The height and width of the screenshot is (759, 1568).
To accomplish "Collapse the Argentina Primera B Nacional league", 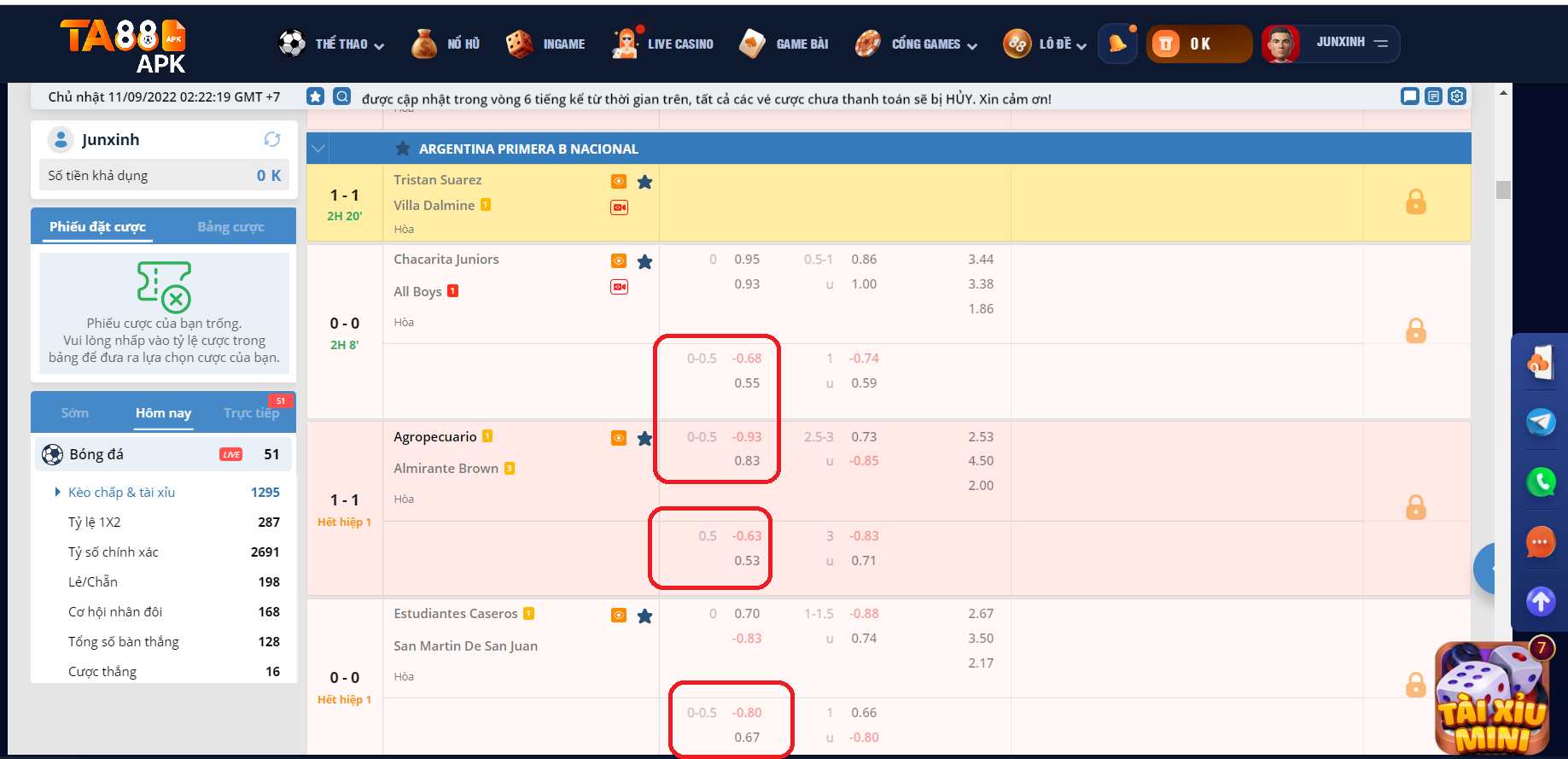I will click(x=318, y=149).
